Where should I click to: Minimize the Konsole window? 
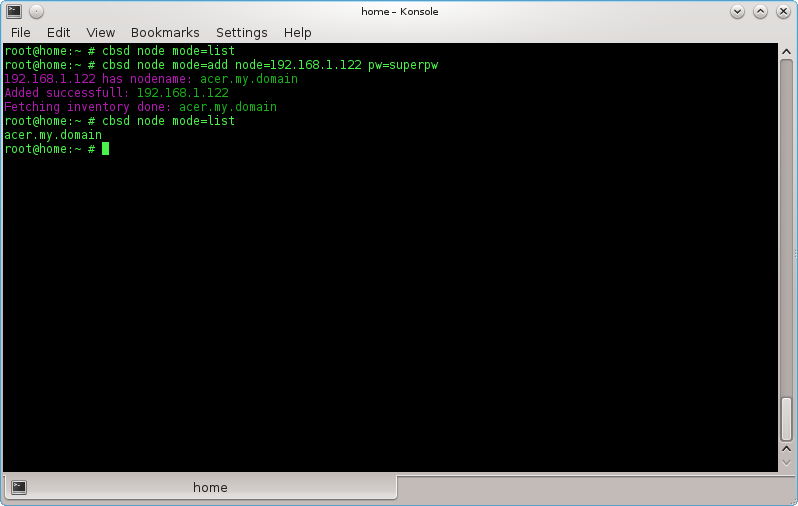(737, 11)
